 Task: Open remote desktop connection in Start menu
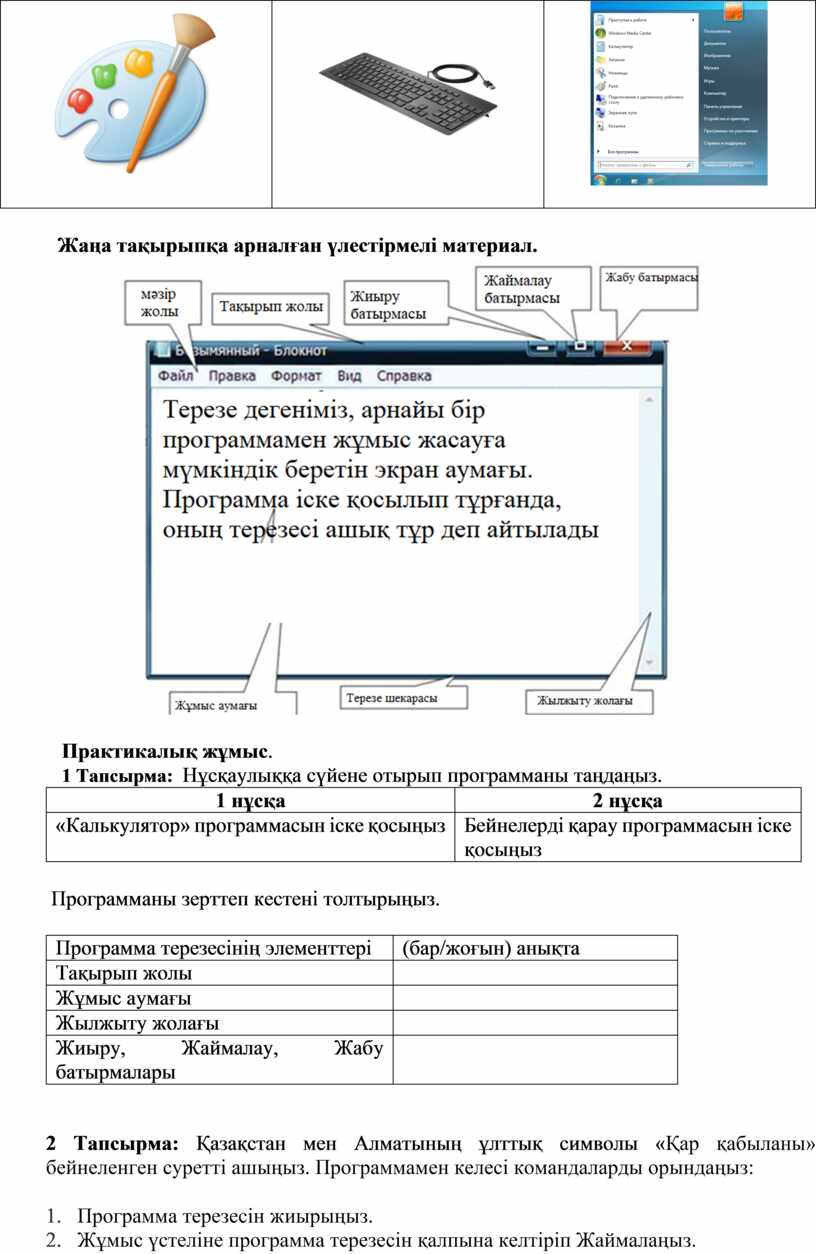click(x=640, y=99)
